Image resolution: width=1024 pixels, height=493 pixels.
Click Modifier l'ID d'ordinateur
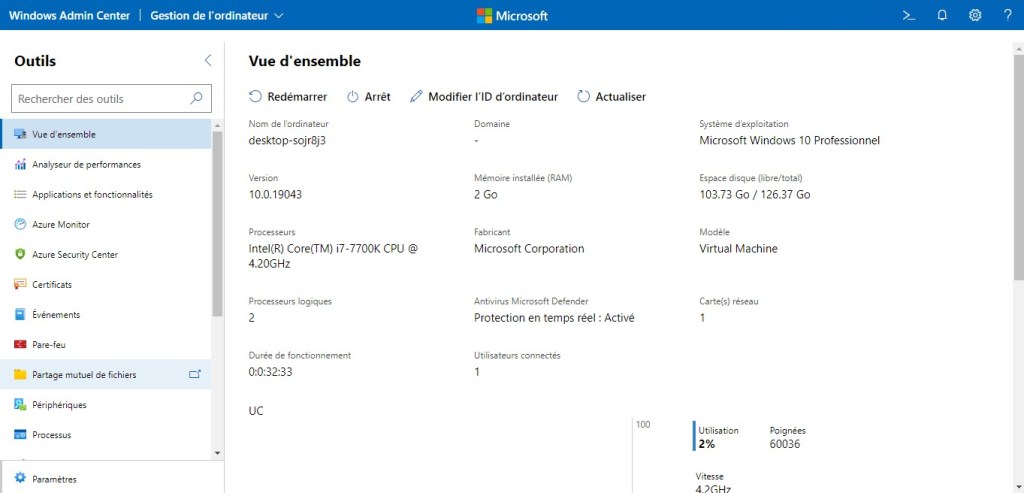coord(484,97)
